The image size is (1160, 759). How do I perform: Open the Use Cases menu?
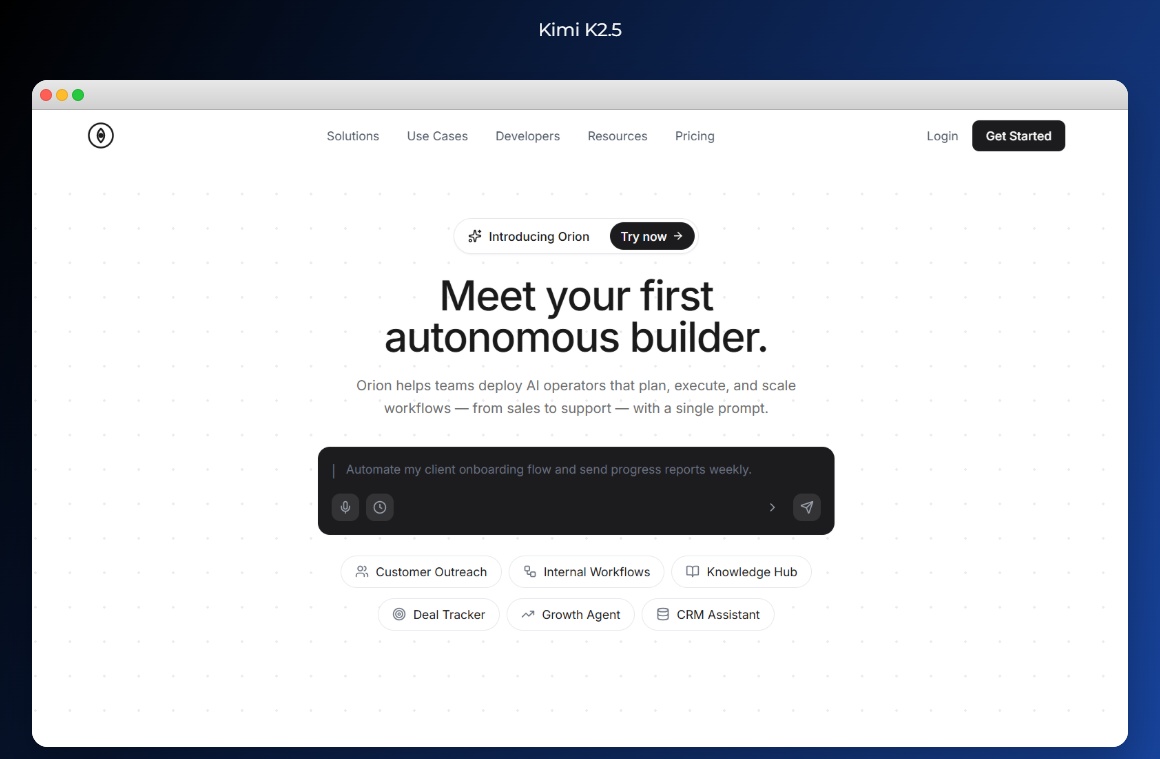437,136
